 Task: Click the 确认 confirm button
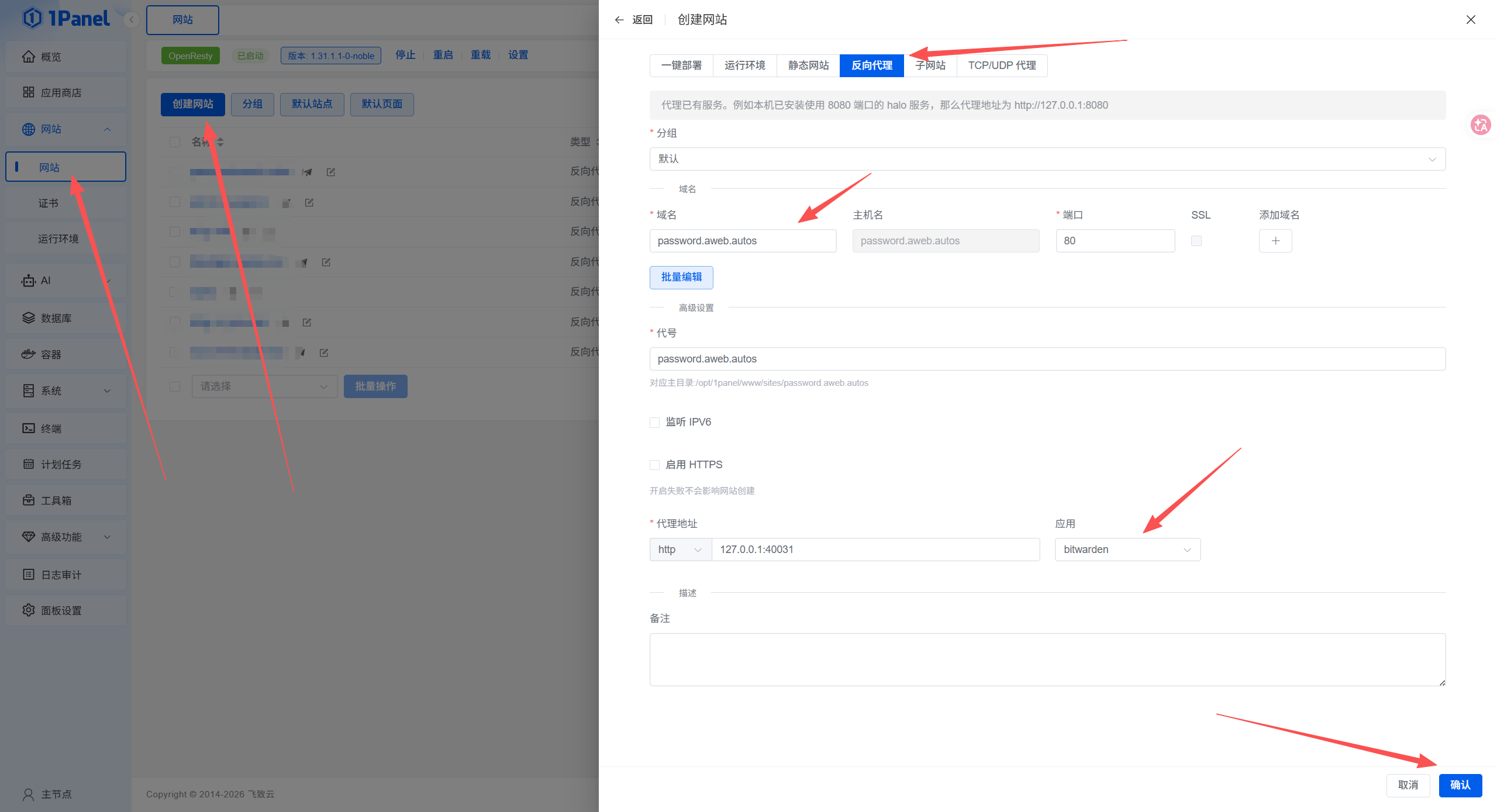1460,785
